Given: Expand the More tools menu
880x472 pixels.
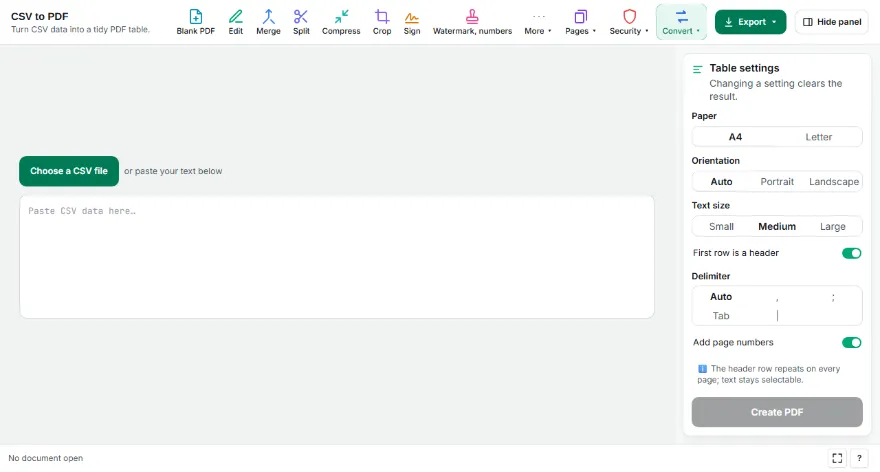Looking at the screenshot, I should click(x=538, y=22).
